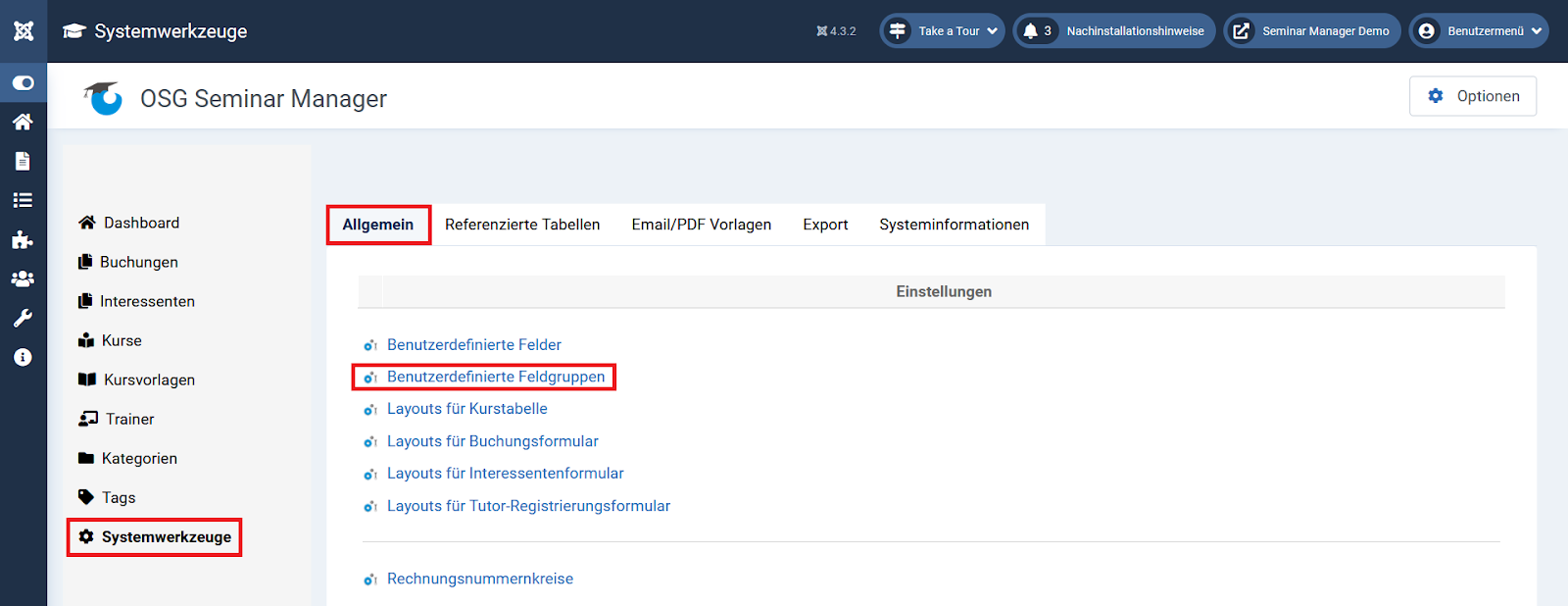This screenshot has height=606, width=1568.
Task: Switch to Email/PDF Vorlagen tab
Action: point(702,225)
